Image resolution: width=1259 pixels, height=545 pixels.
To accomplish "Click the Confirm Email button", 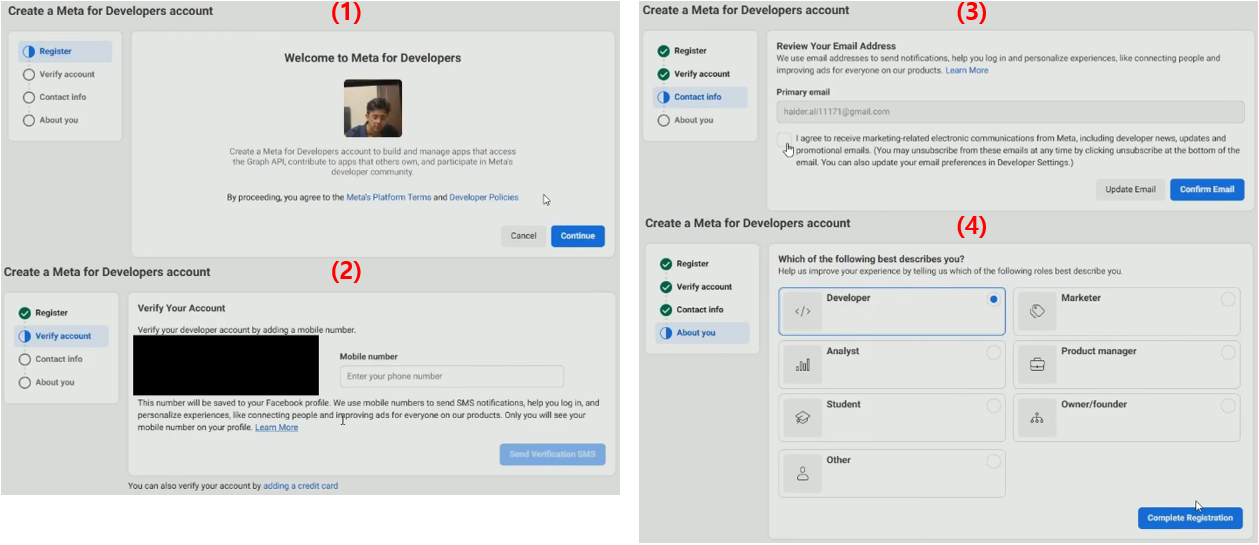I will (1207, 189).
